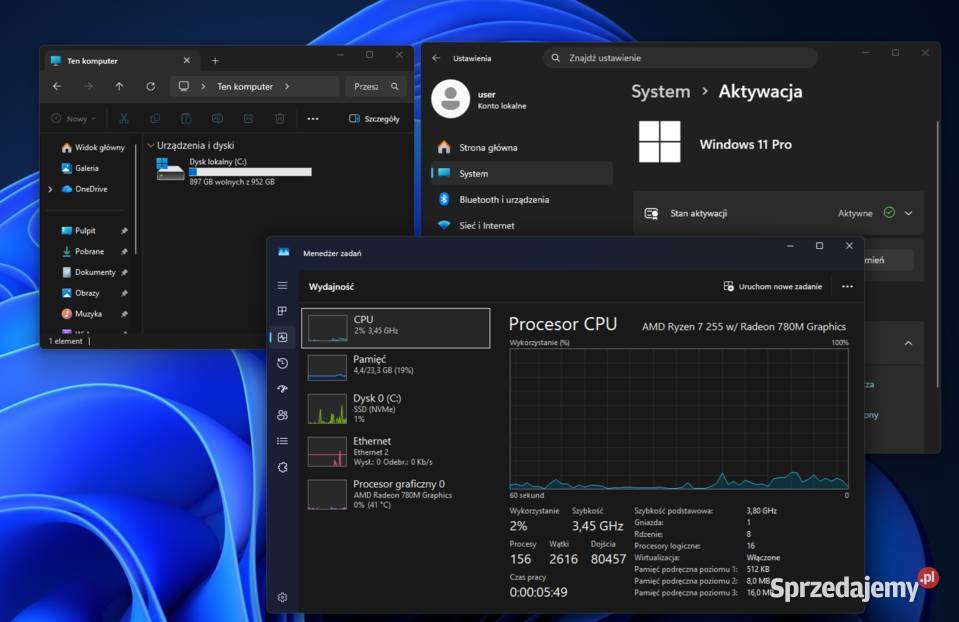The image size is (959, 622).
Task: Click user account avatar in Settings
Action: pyautogui.click(x=451, y=98)
